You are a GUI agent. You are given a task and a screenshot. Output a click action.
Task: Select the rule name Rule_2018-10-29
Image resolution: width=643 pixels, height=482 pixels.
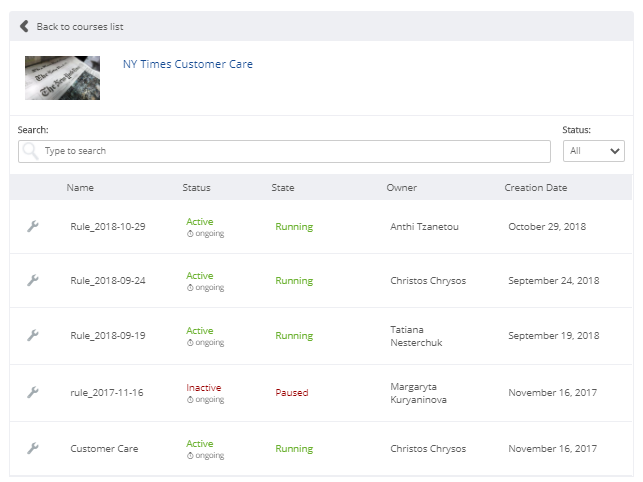click(108, 226)
